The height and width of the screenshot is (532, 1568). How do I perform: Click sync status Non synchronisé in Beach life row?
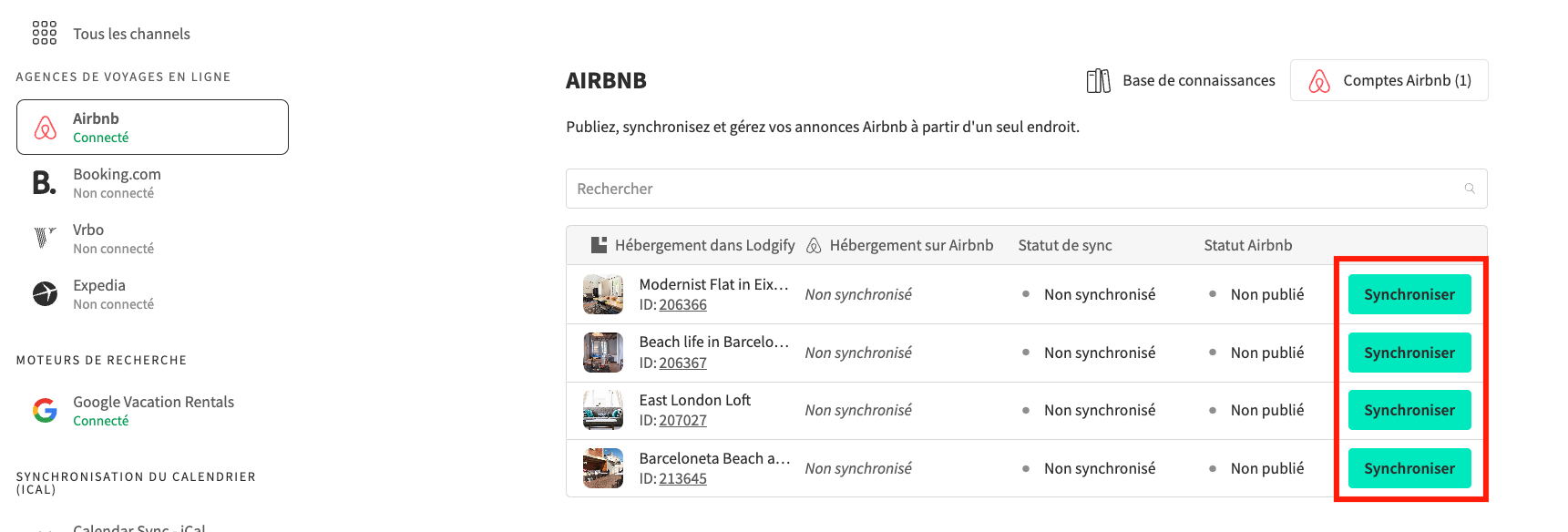tap(1099, 353)
